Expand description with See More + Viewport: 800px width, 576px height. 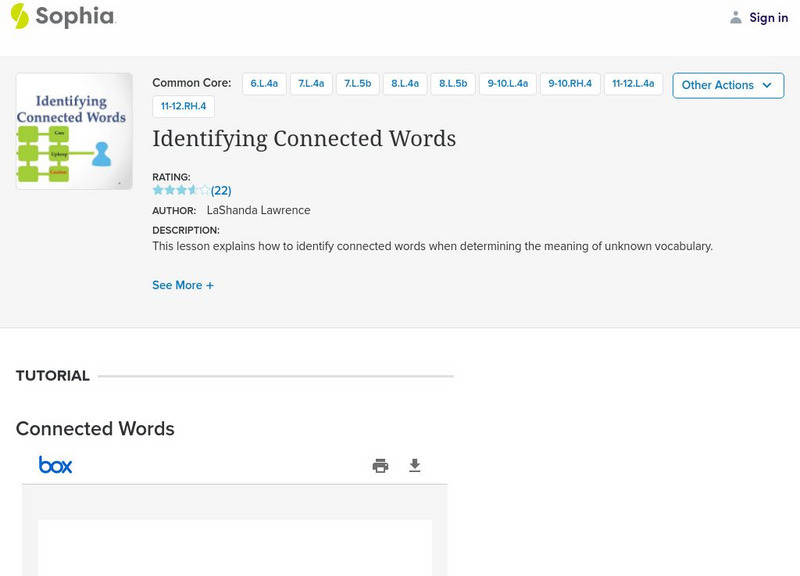click(183, 285)
